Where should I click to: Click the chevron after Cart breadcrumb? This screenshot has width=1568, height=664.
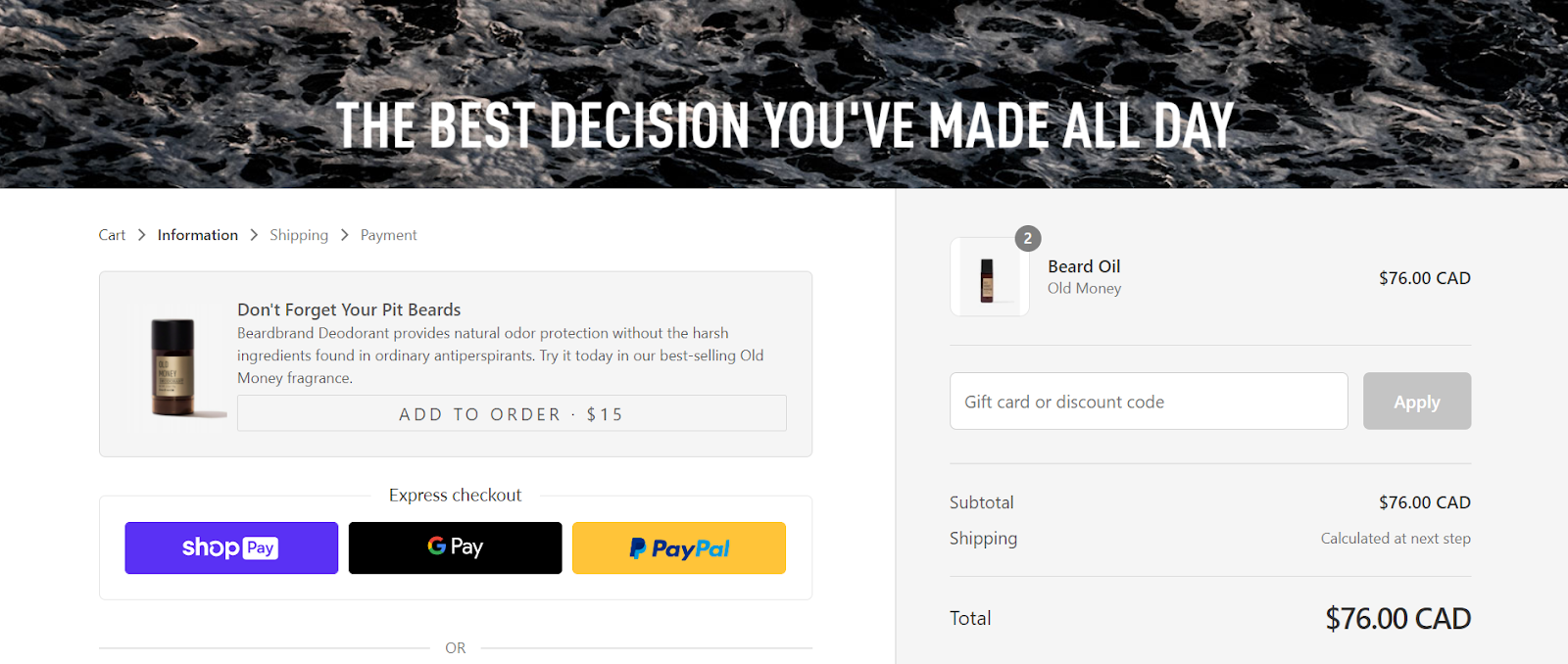click(141, 235)
